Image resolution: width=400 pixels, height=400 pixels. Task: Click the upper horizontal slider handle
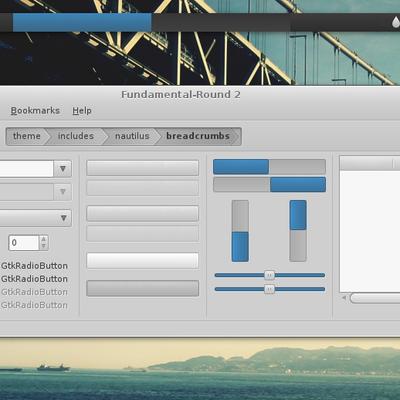tap(269, 275)
